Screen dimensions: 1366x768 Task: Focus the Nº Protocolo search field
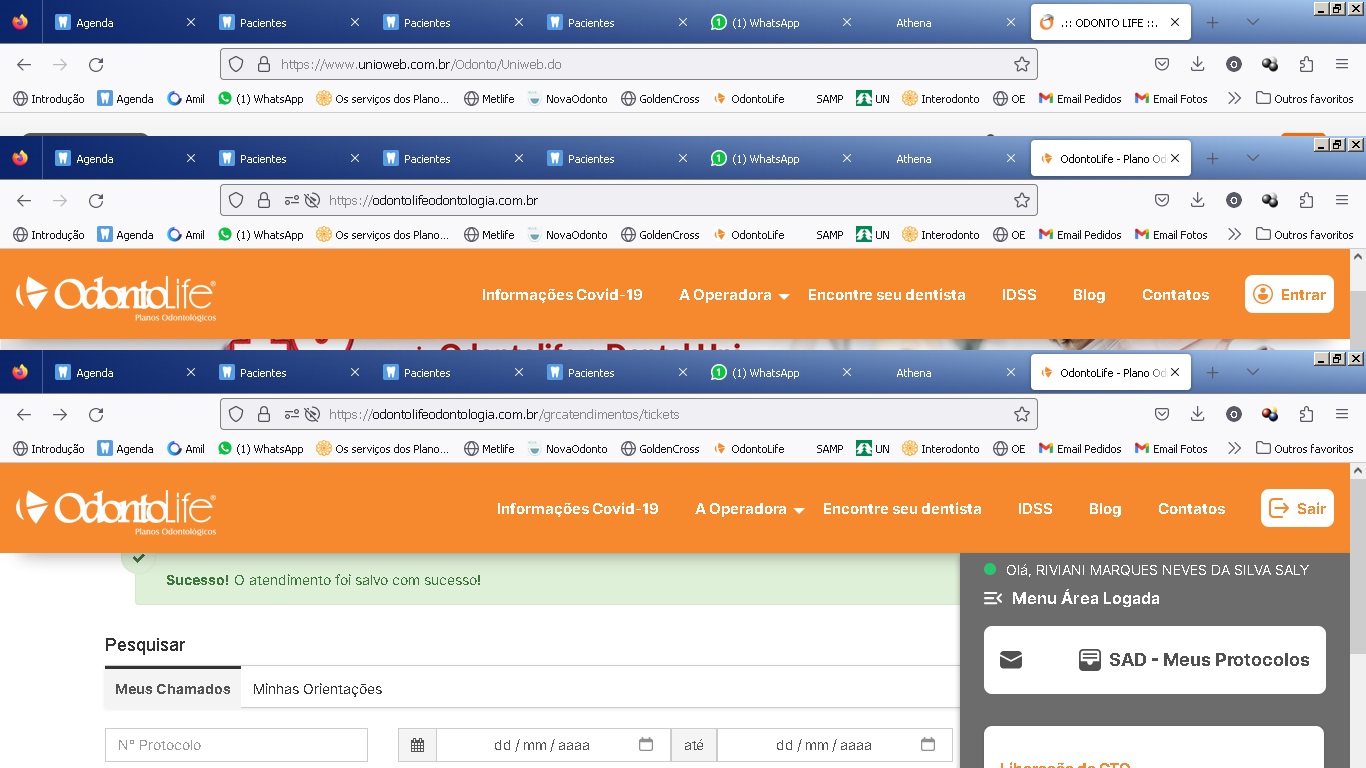click(x=236, y=745)
